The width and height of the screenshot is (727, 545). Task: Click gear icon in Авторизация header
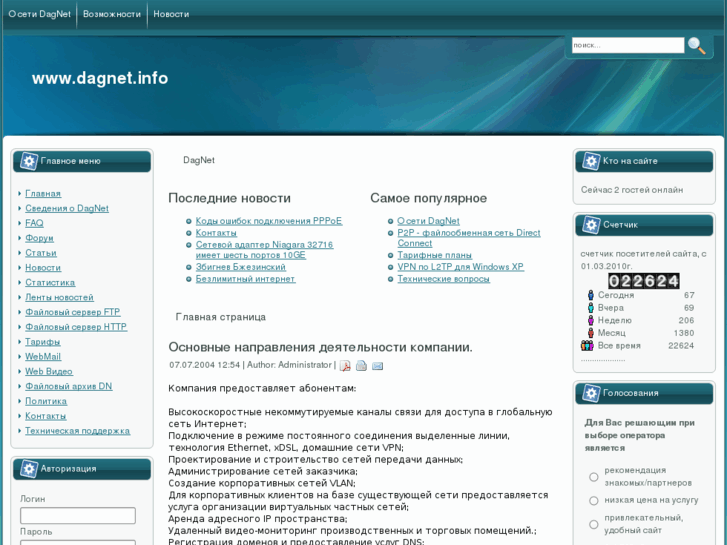(x=29, y=468)
